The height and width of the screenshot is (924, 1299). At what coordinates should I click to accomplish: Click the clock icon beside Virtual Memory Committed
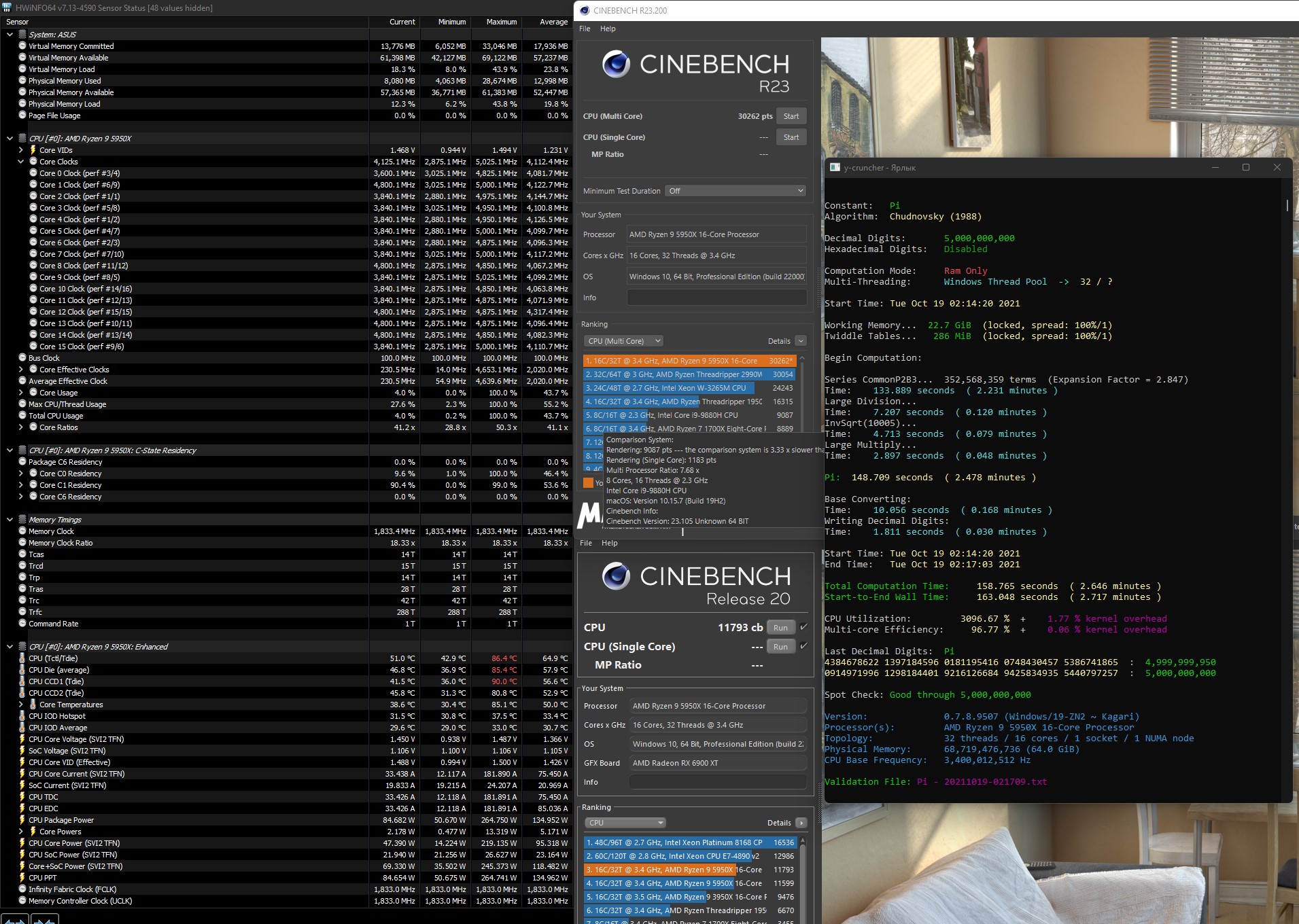[22, 46]
